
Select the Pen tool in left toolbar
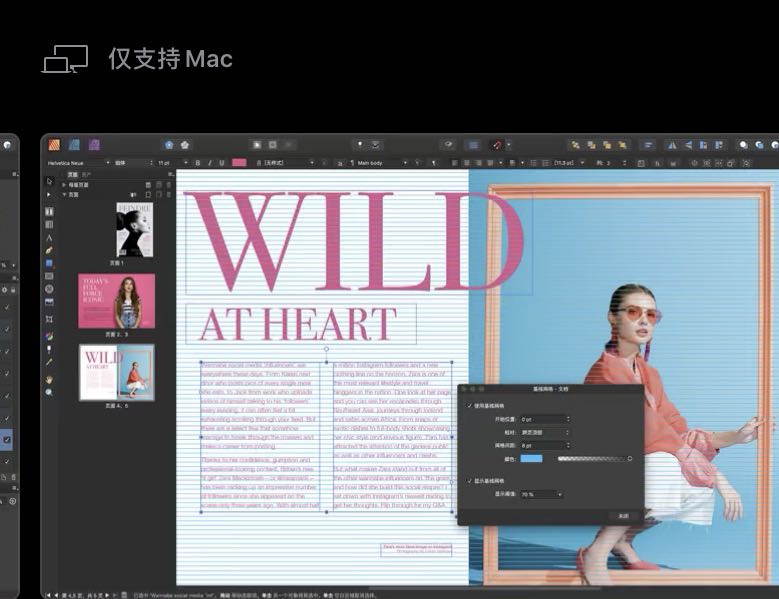pyautogui.click(x=49, y=250)
